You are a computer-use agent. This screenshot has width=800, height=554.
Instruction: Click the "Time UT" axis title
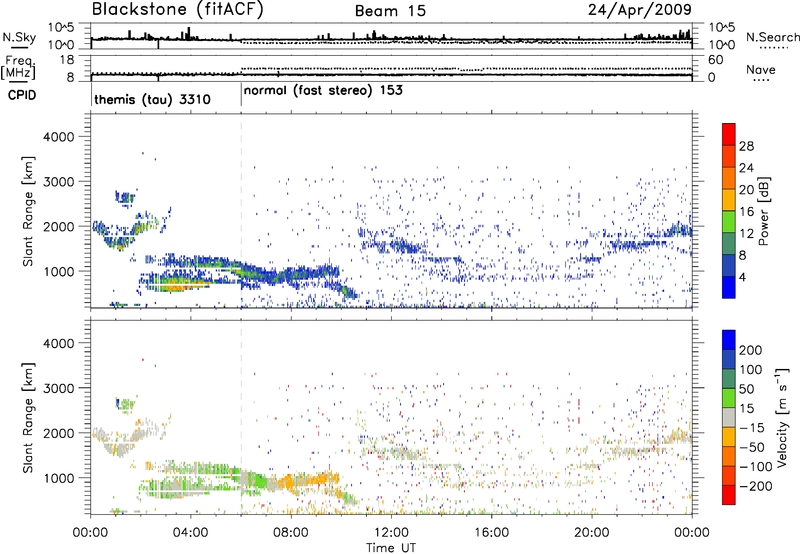[x=391, y=548]
